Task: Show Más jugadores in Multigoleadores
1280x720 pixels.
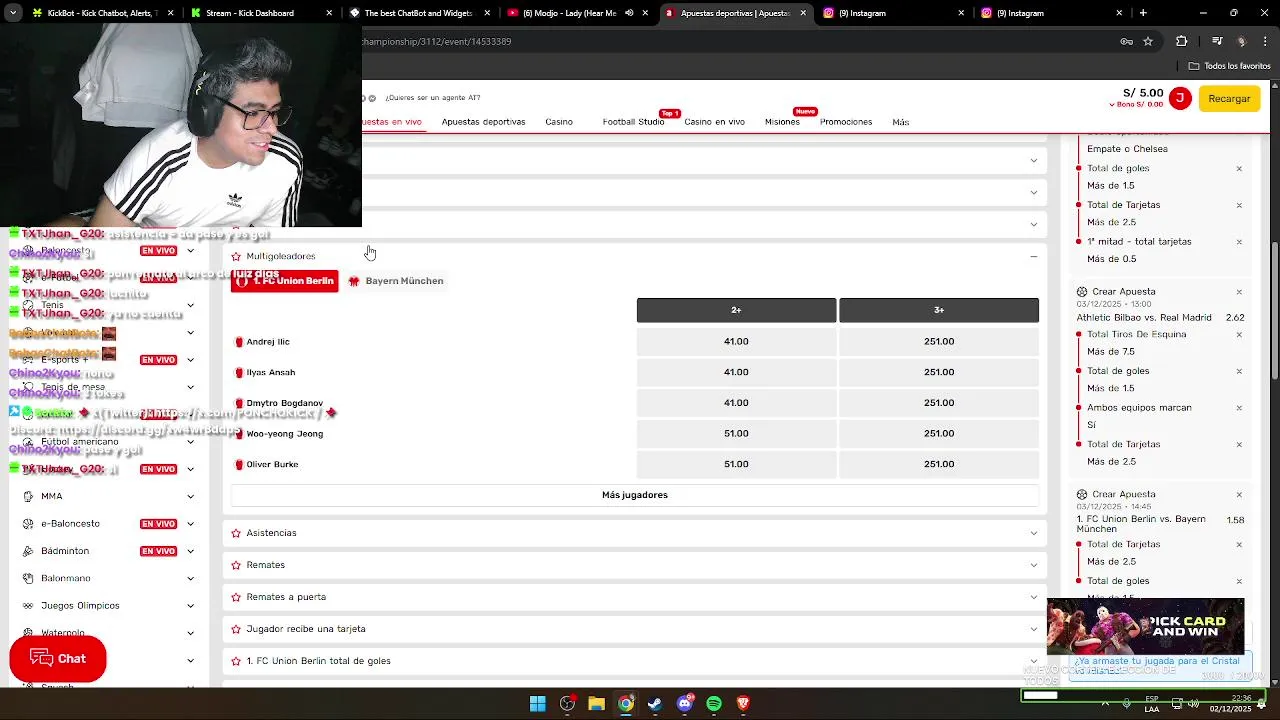Action: pos(634,495)
